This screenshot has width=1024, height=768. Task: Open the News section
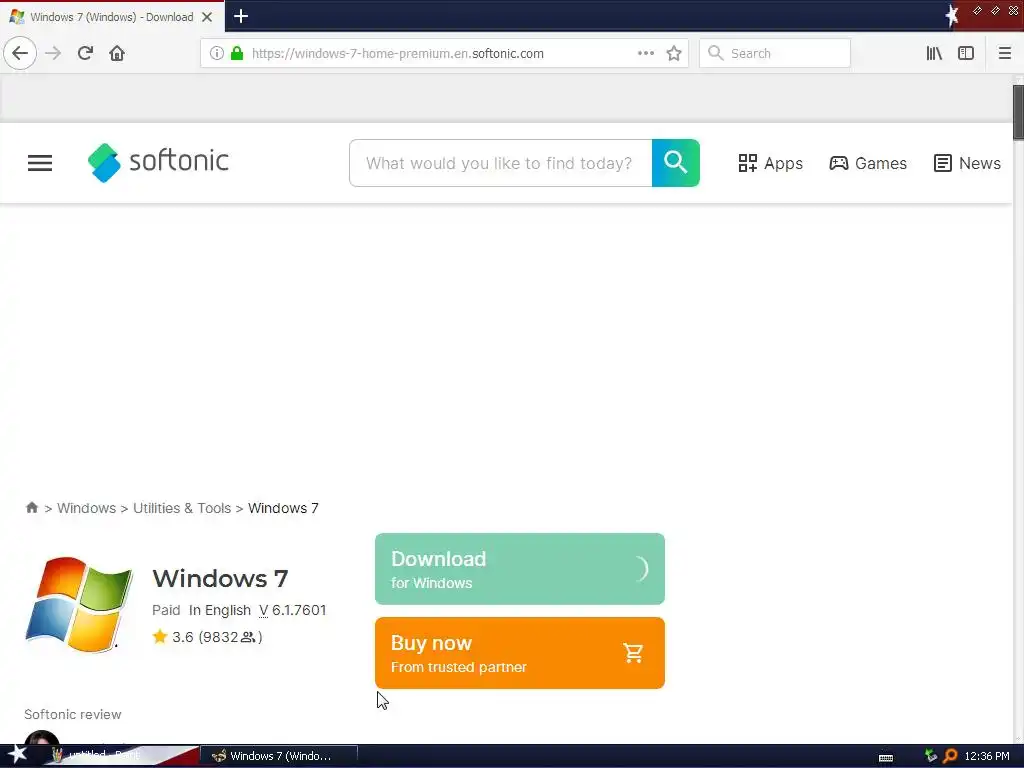tap(967, 163)
